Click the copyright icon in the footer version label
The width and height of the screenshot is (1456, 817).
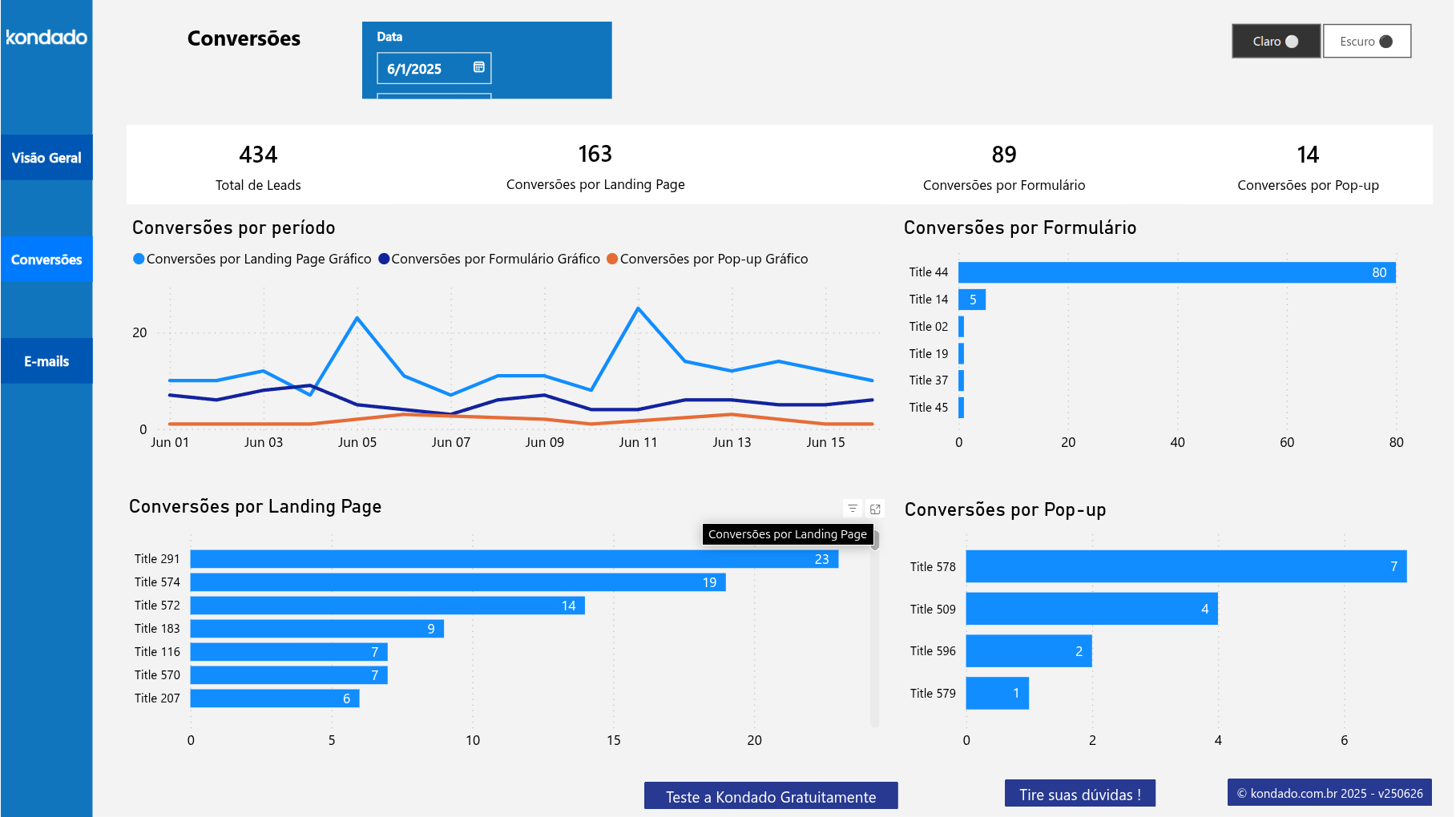[x=1243, y=793]
